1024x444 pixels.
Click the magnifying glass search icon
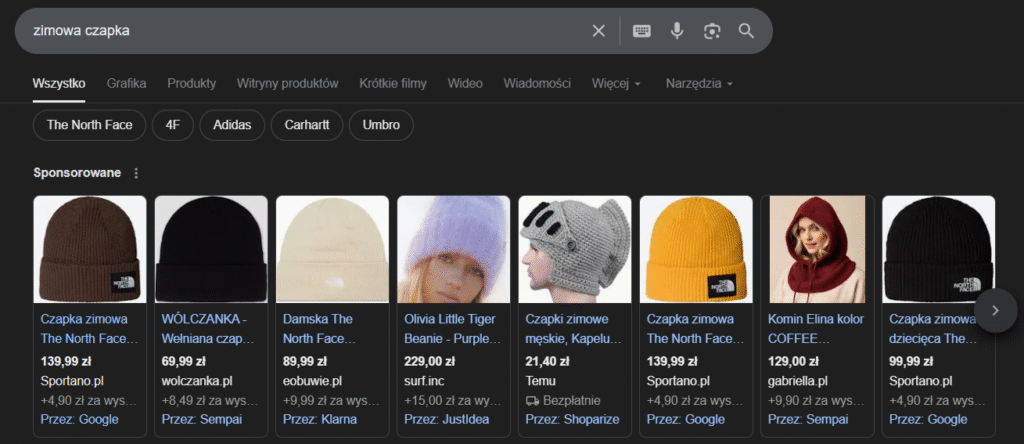click(x=746, y=31)
